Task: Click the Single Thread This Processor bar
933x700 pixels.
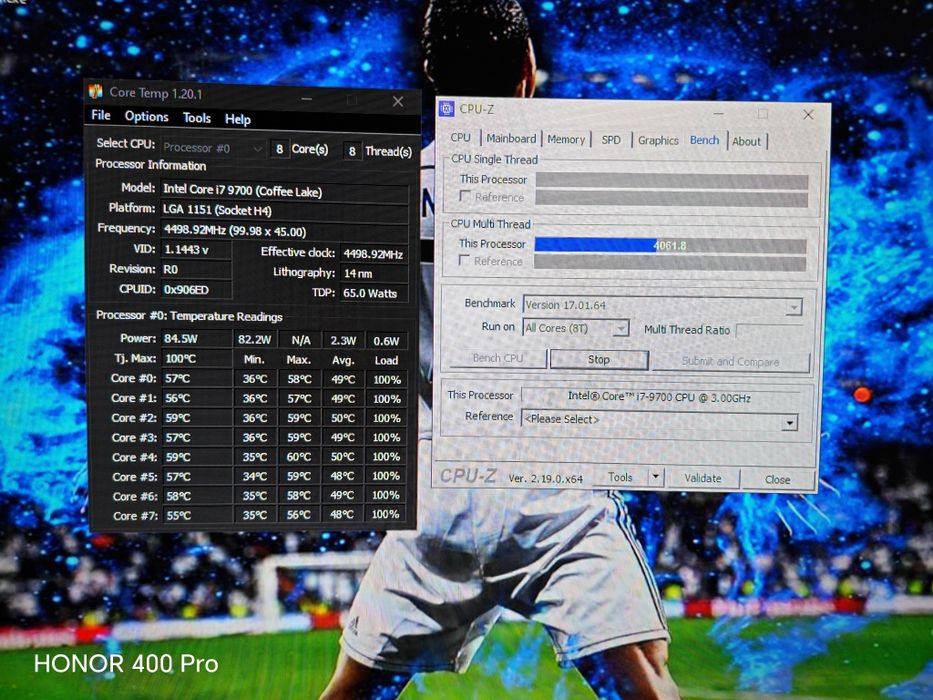Action: pos(672,181)
